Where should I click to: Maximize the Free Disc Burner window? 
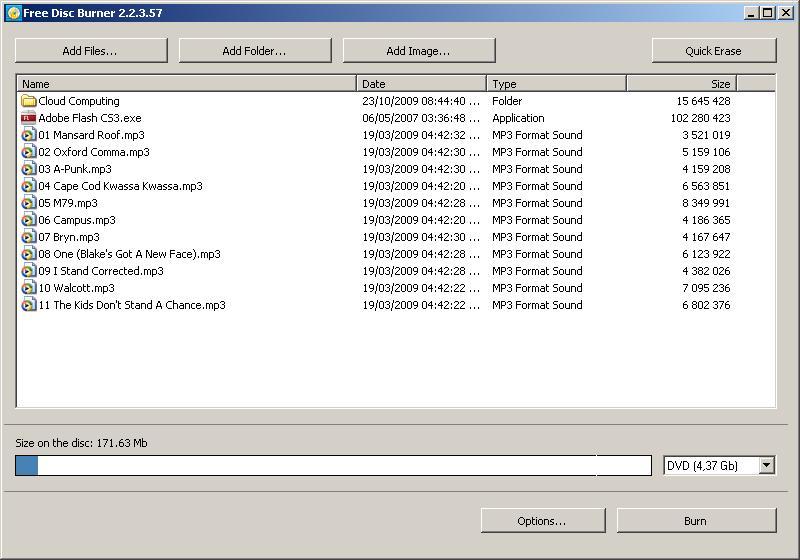click(x=768, y=13)
